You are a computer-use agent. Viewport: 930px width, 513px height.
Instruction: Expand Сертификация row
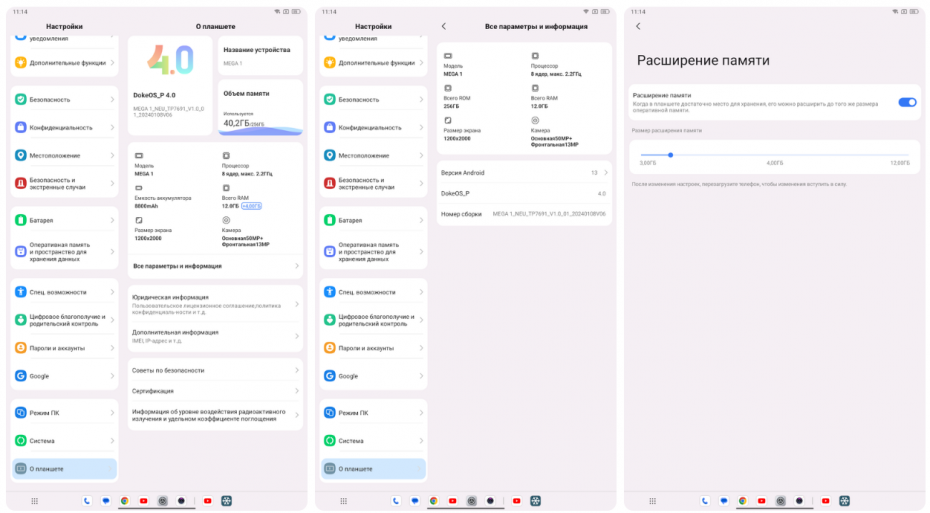215,391
